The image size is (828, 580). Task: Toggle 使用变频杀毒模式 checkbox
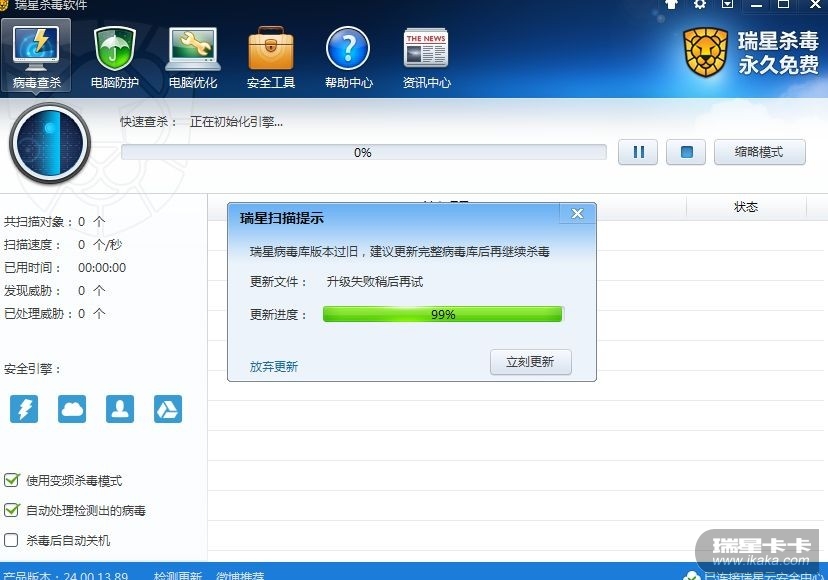click(11, 480)
